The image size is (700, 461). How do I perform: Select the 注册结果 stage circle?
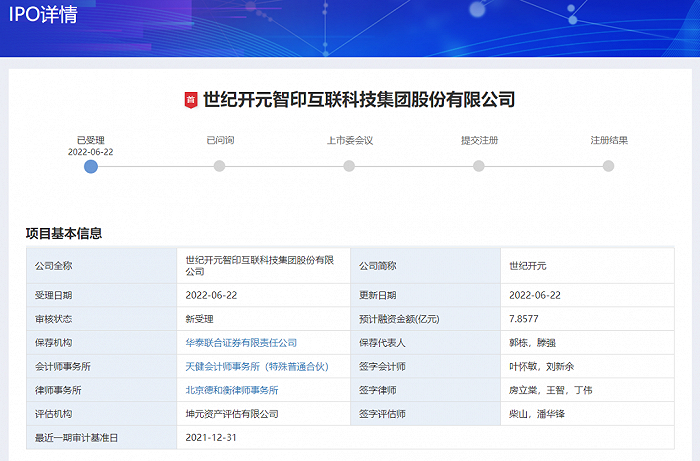[608, 167]
